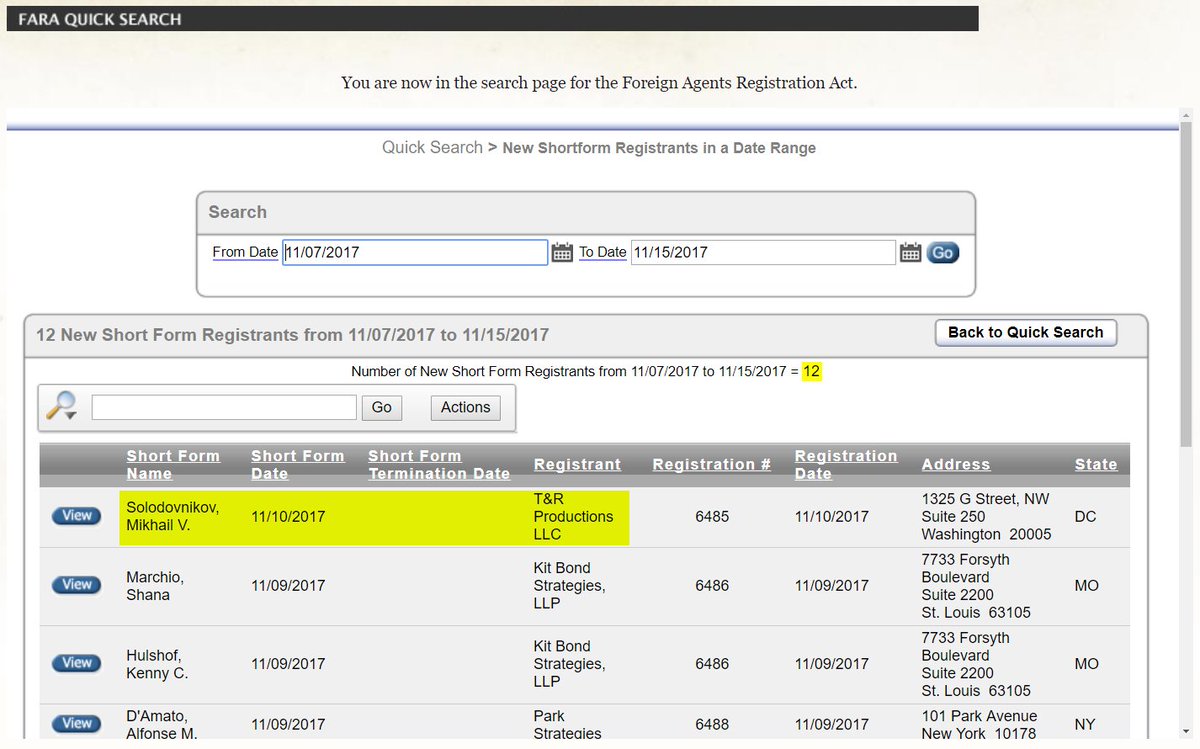The width and height of the screenshot is (1200, 749).
Task: Click Park Strategies registrant cell
Action: coord(568,724)
